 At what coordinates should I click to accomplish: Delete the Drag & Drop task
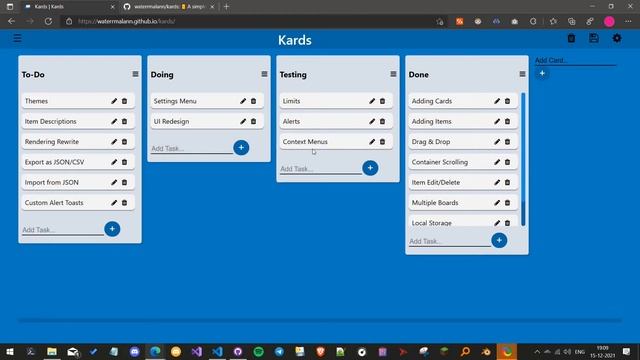[x=507, y=142]
